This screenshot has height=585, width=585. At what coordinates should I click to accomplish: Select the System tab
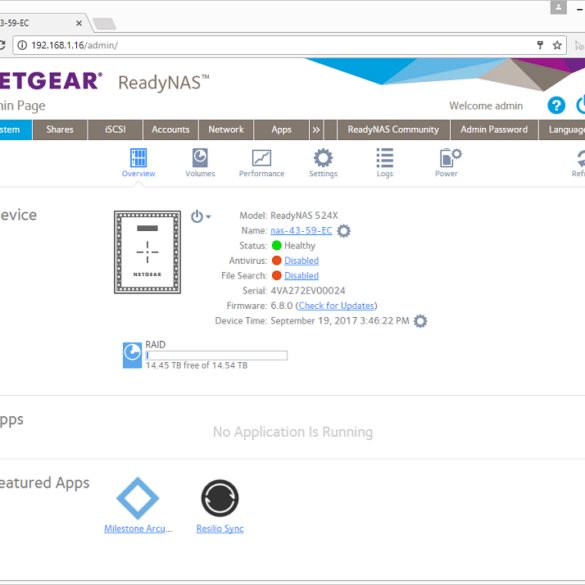click(x=16, y=130)
